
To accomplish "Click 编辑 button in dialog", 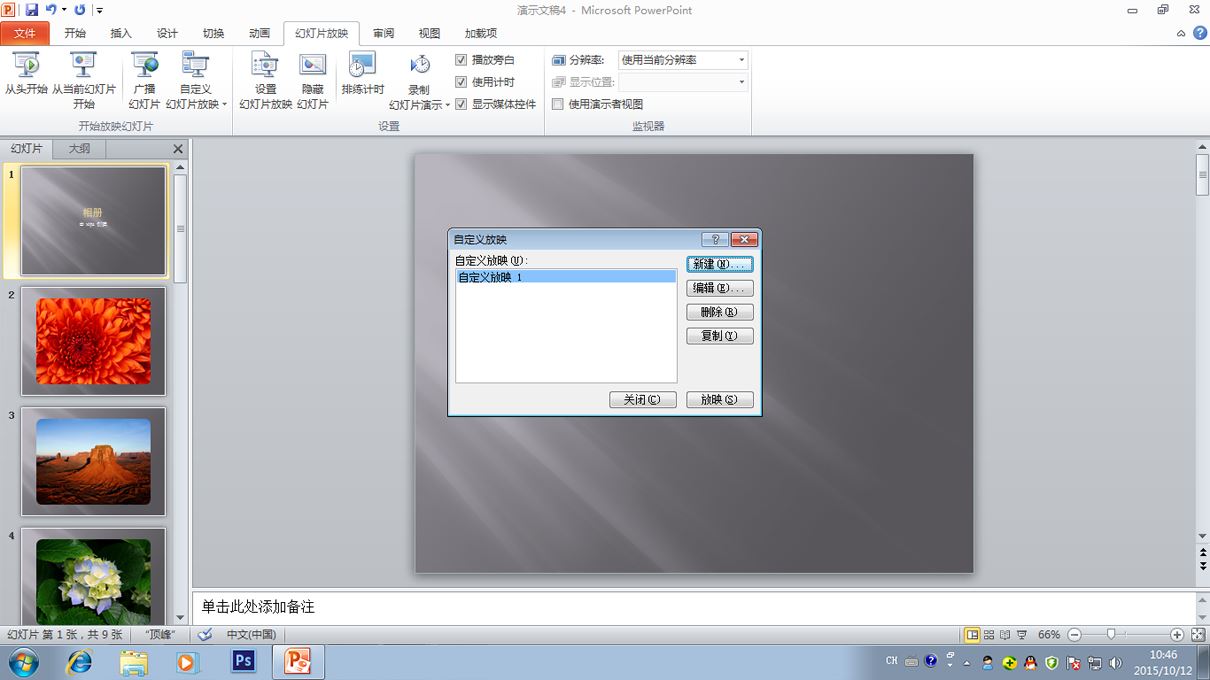I will click(720, 288).
